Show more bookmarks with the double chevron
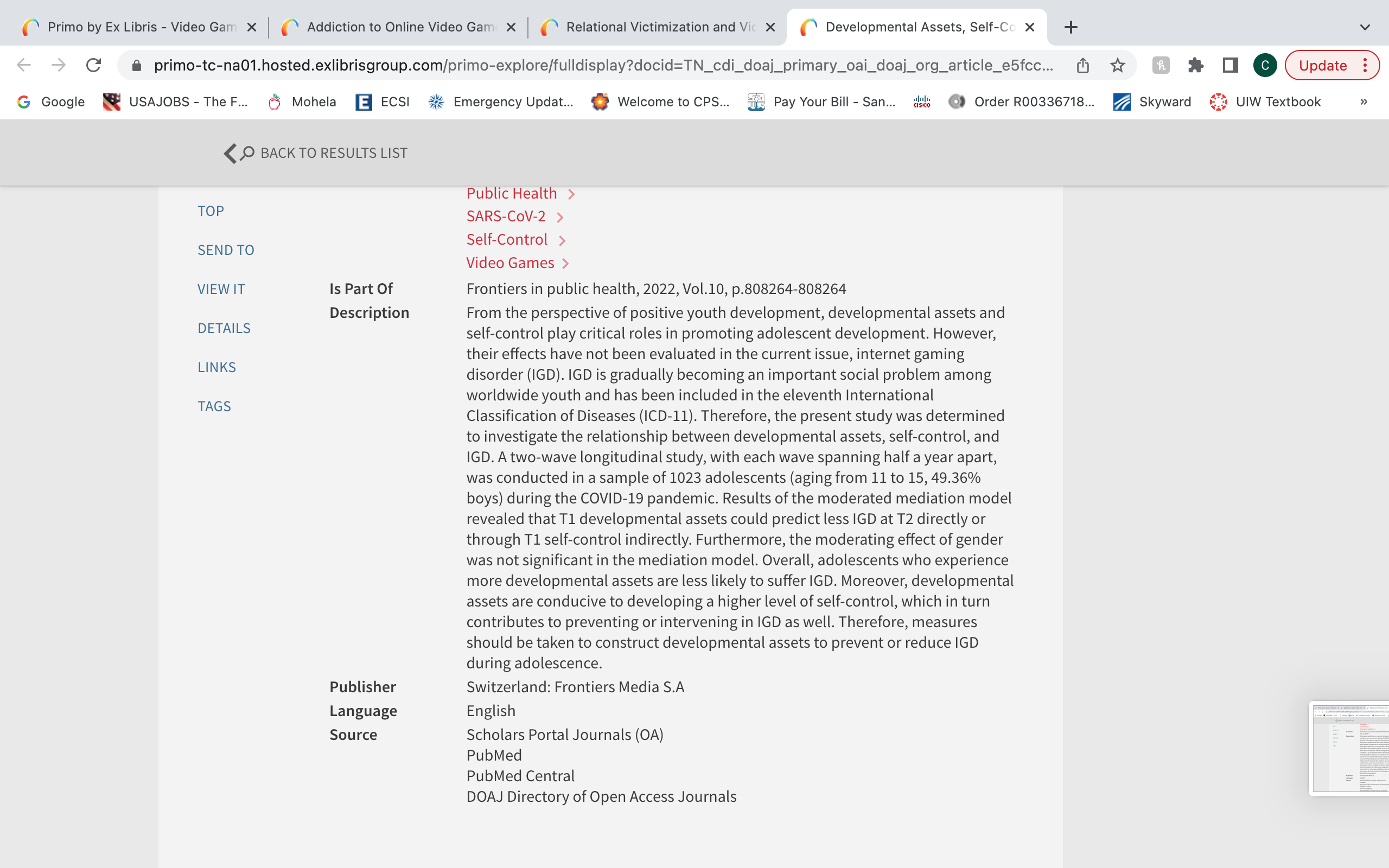The image size is (1389, 868). pos(1363,101)
